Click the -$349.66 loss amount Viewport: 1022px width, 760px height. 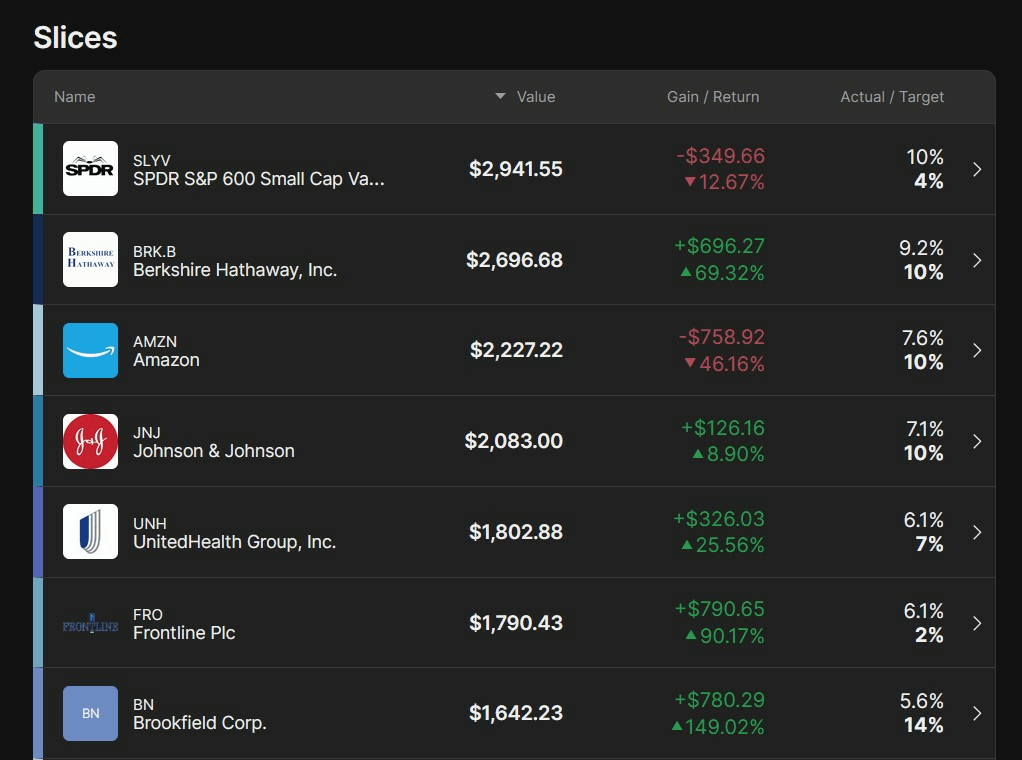721,156
